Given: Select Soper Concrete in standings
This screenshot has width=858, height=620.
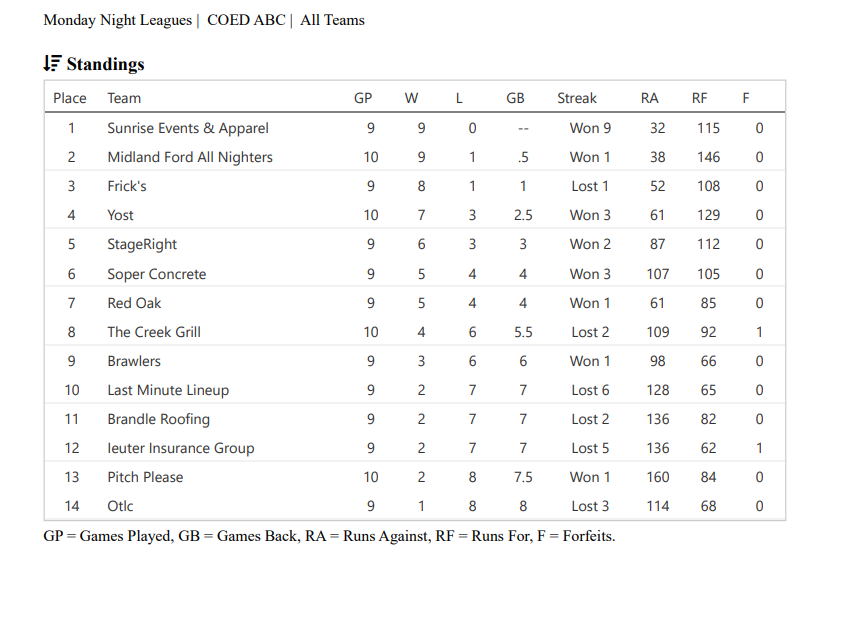Looking at the screenshot, I should click(x=157, y=274).
